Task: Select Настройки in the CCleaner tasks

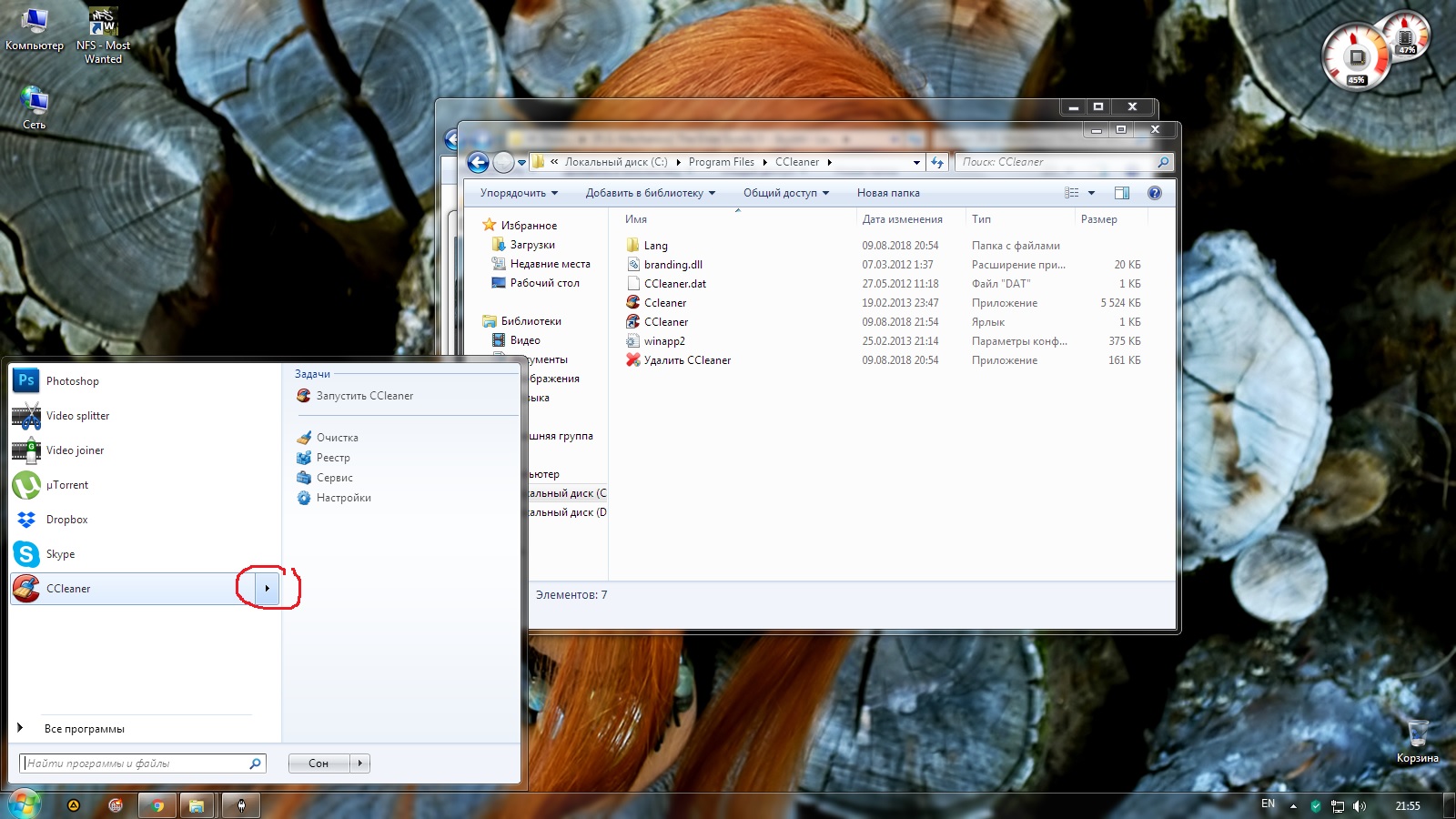Action: 343,498
